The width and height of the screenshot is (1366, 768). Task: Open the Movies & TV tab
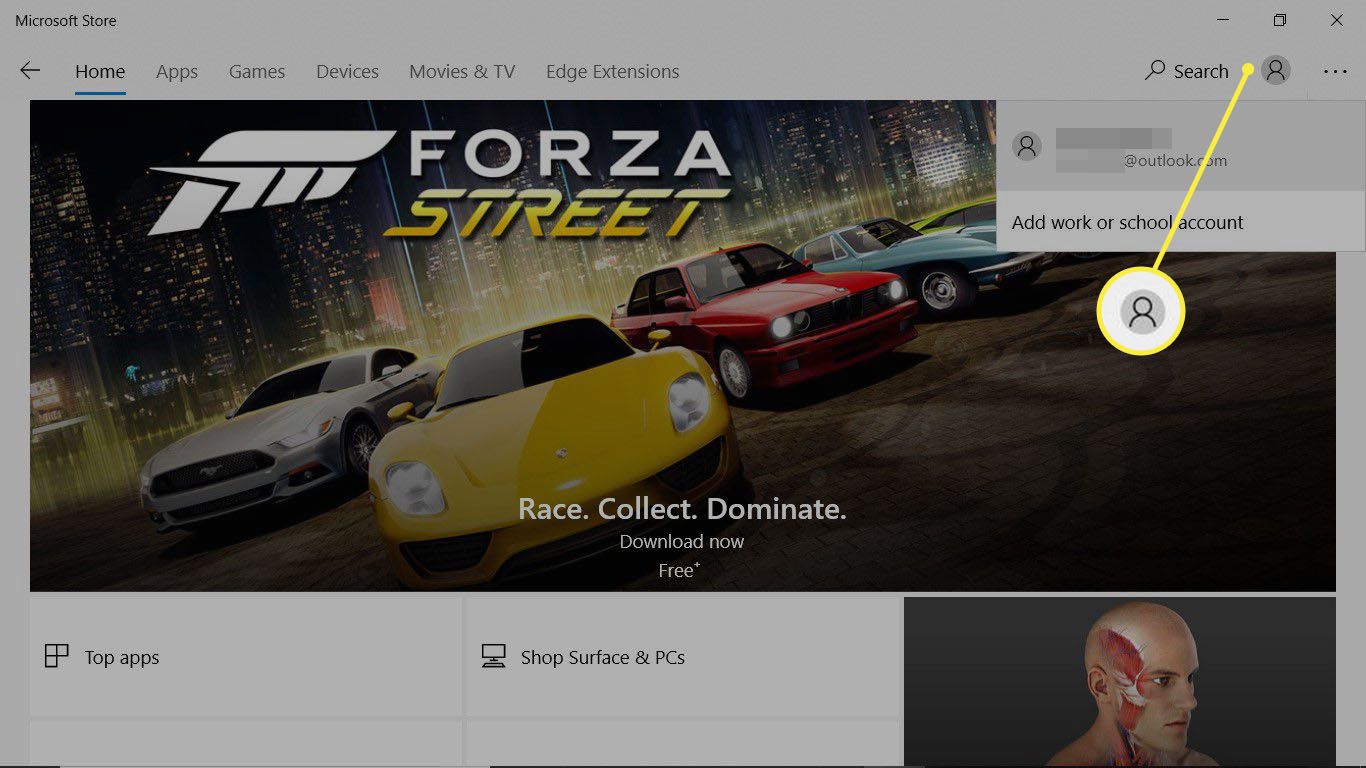462,72
